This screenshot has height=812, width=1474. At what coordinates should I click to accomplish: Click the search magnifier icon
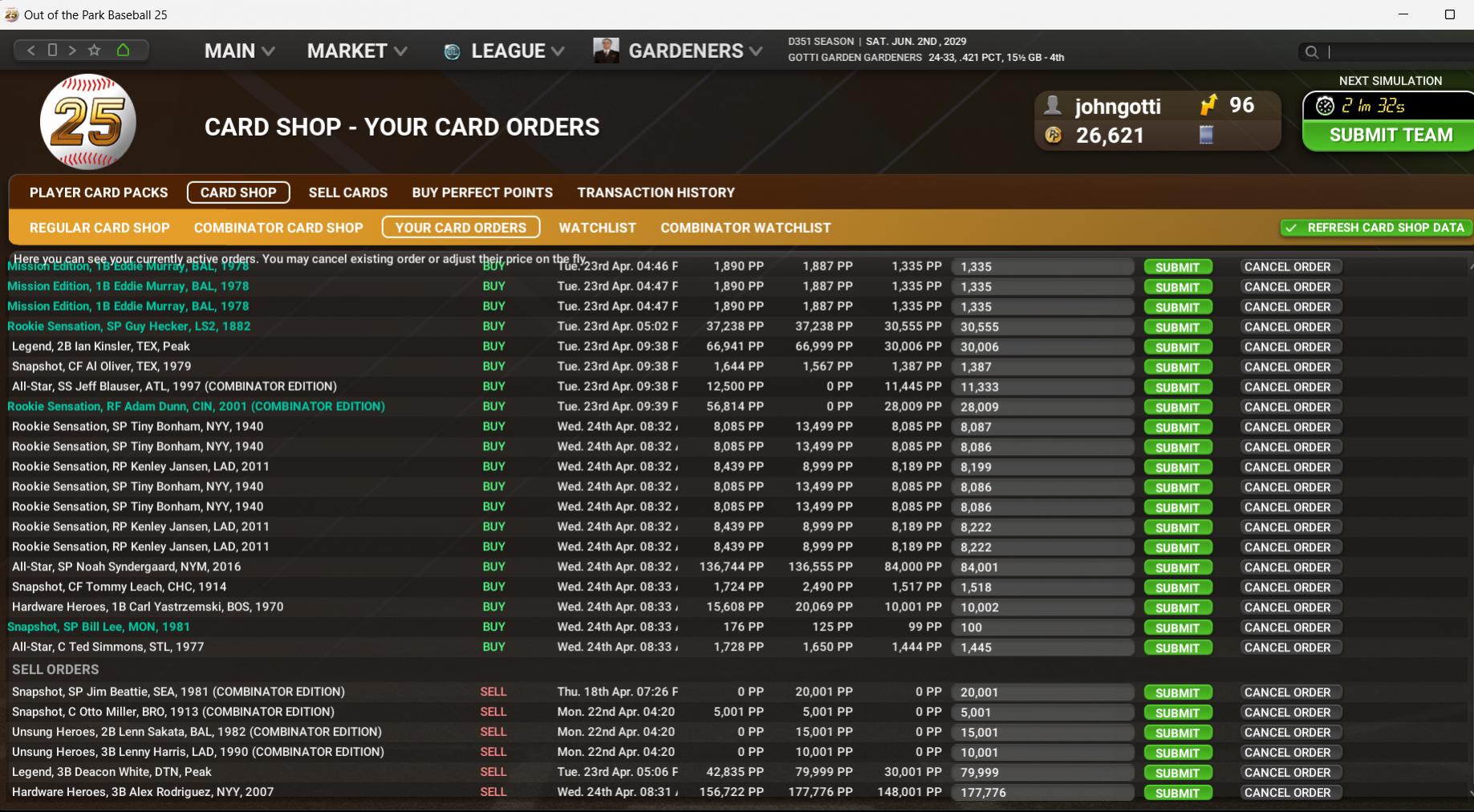(1311, 52)
